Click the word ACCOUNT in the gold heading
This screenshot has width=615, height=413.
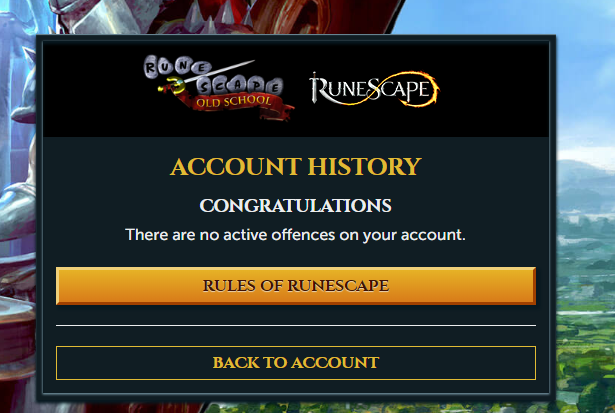[236, 167]
